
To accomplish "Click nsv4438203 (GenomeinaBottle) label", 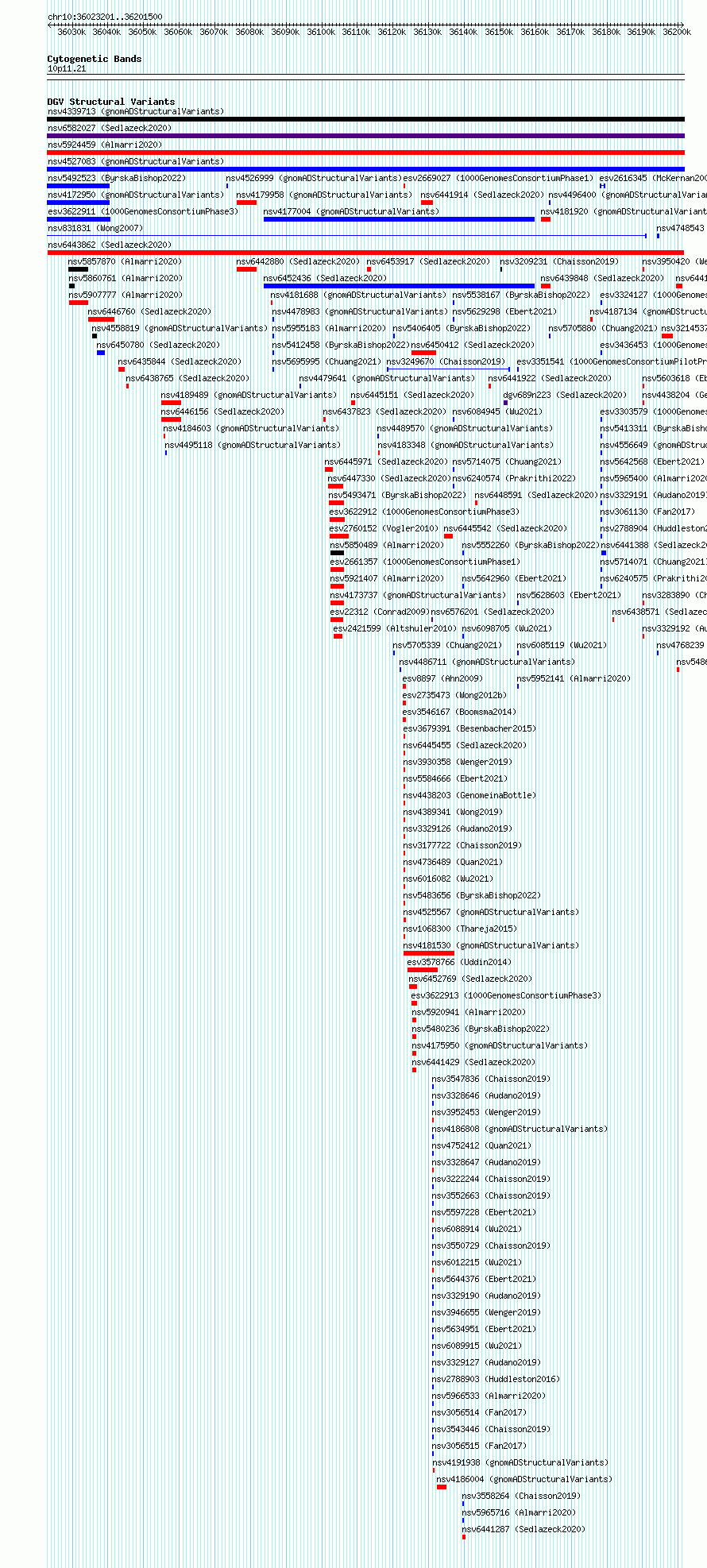I will (x=469, y=795).
